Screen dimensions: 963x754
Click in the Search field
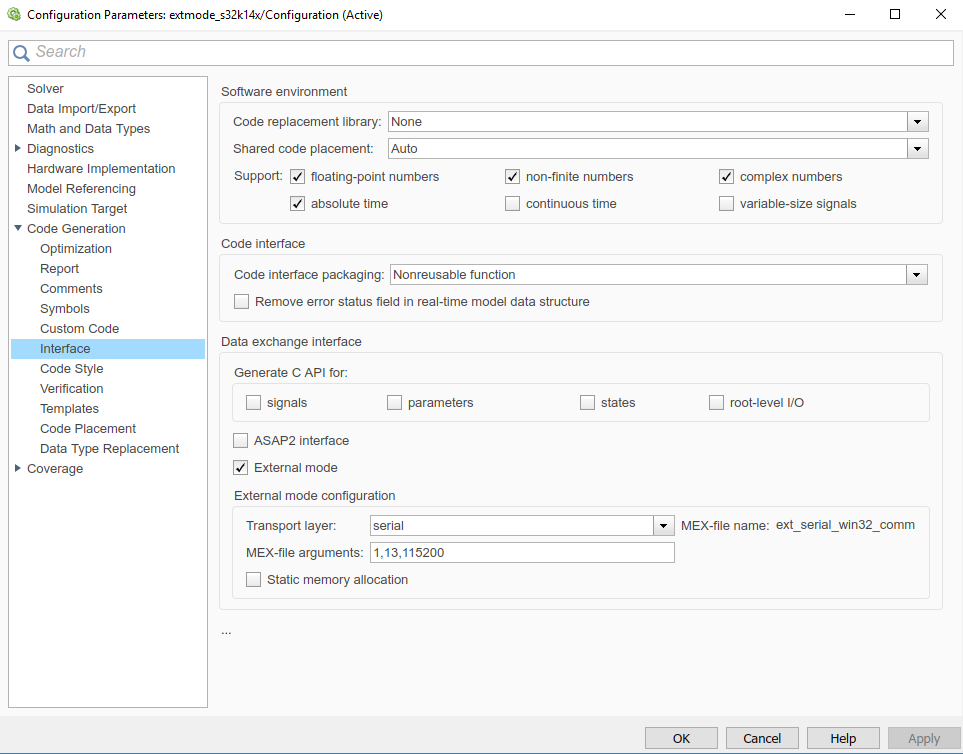481,53
